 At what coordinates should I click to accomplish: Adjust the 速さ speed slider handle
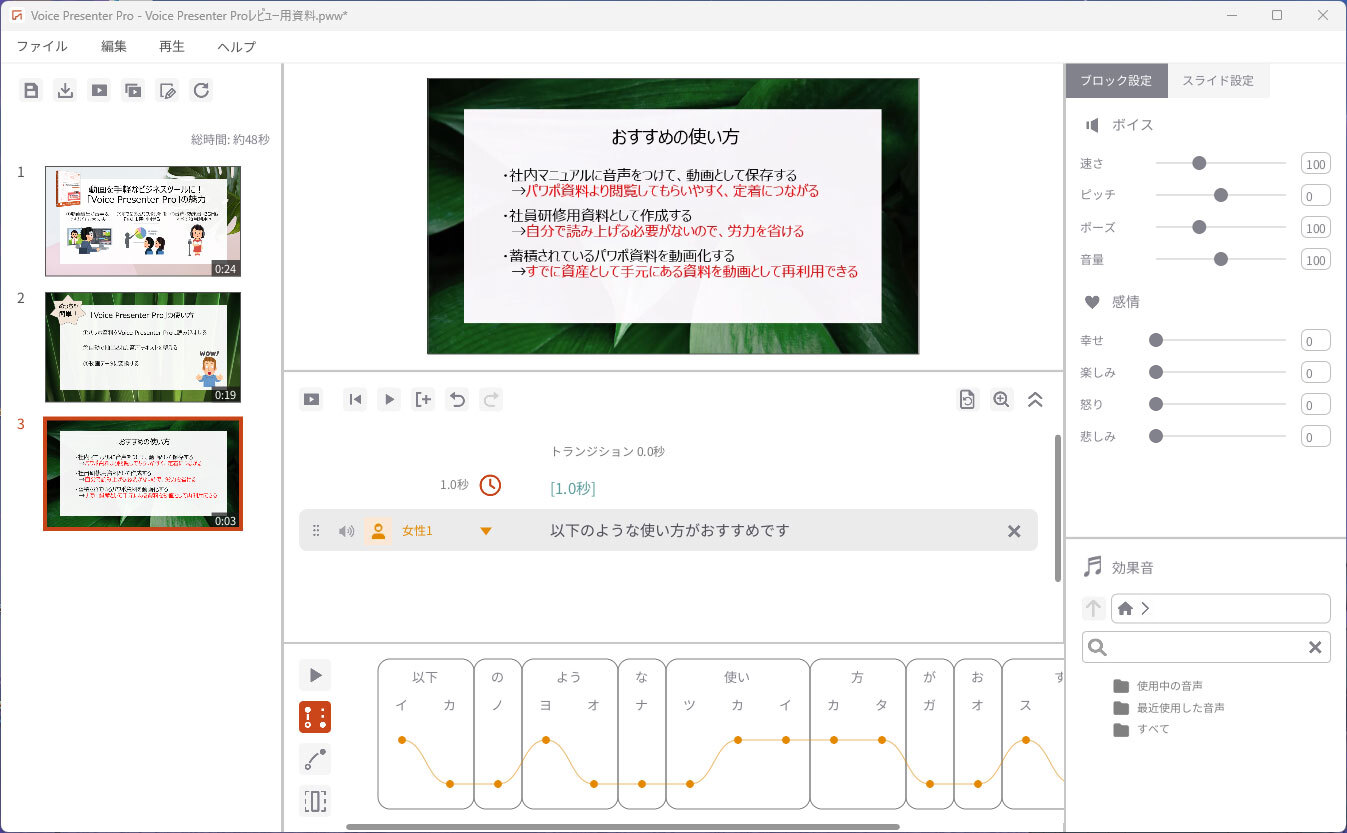pos(1199,163)
